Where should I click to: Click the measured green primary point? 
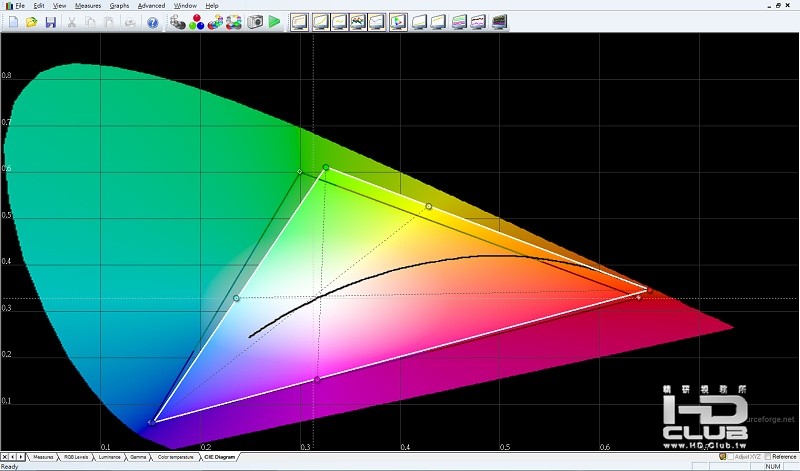[326, 167]
